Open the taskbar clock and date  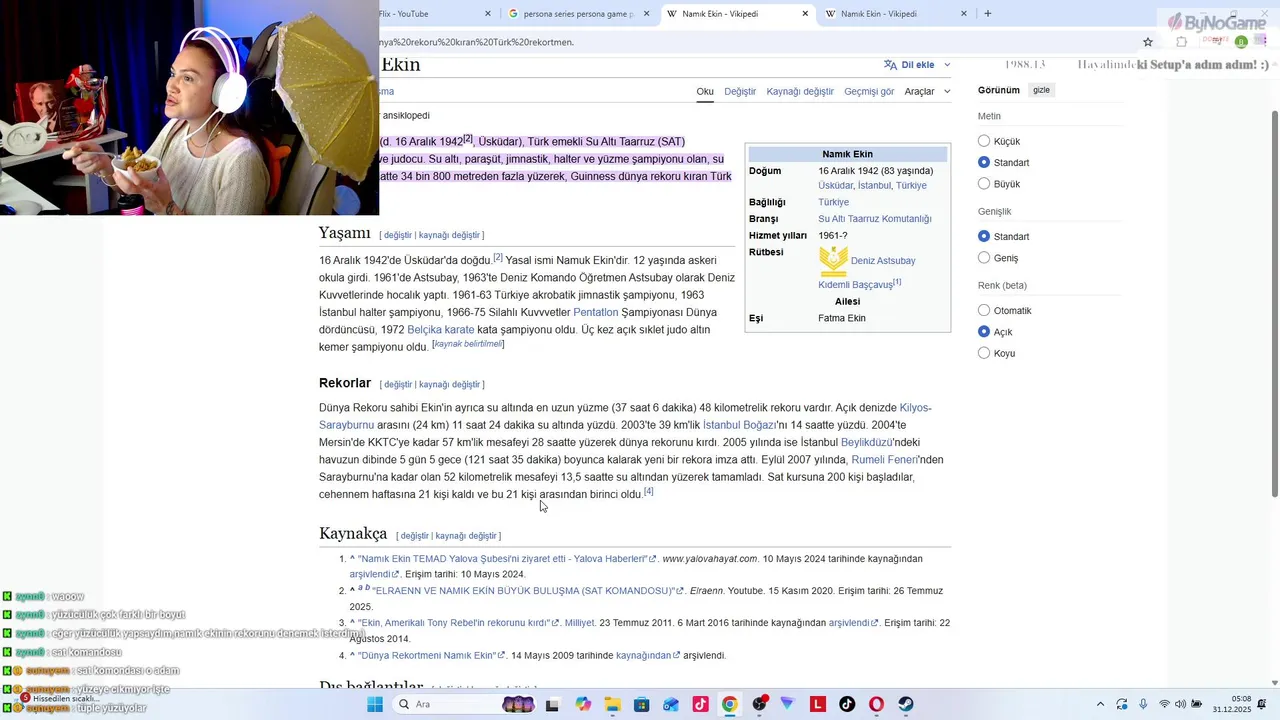click(x=1232, y=704)
